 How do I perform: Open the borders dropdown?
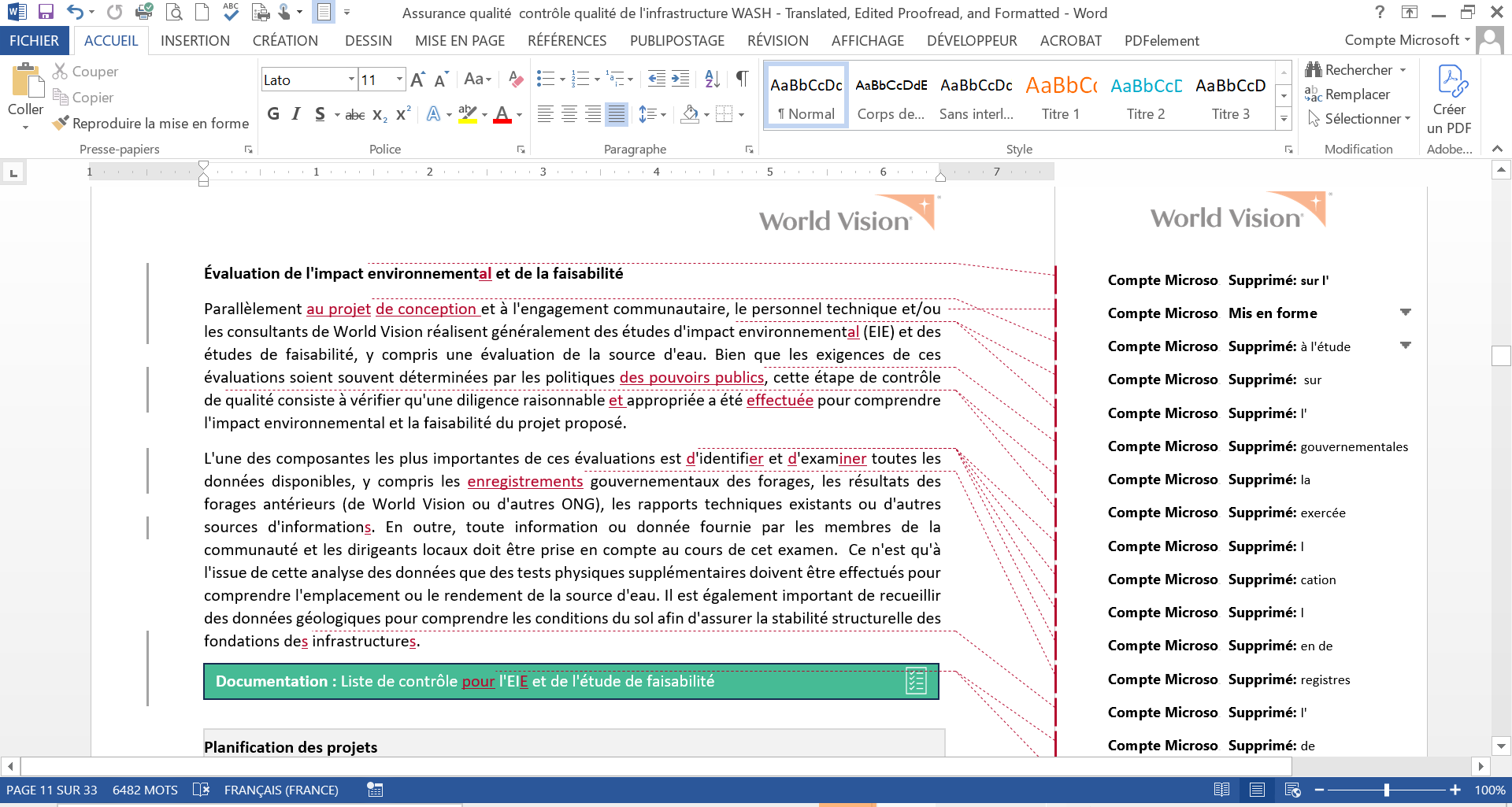(741, 115)
